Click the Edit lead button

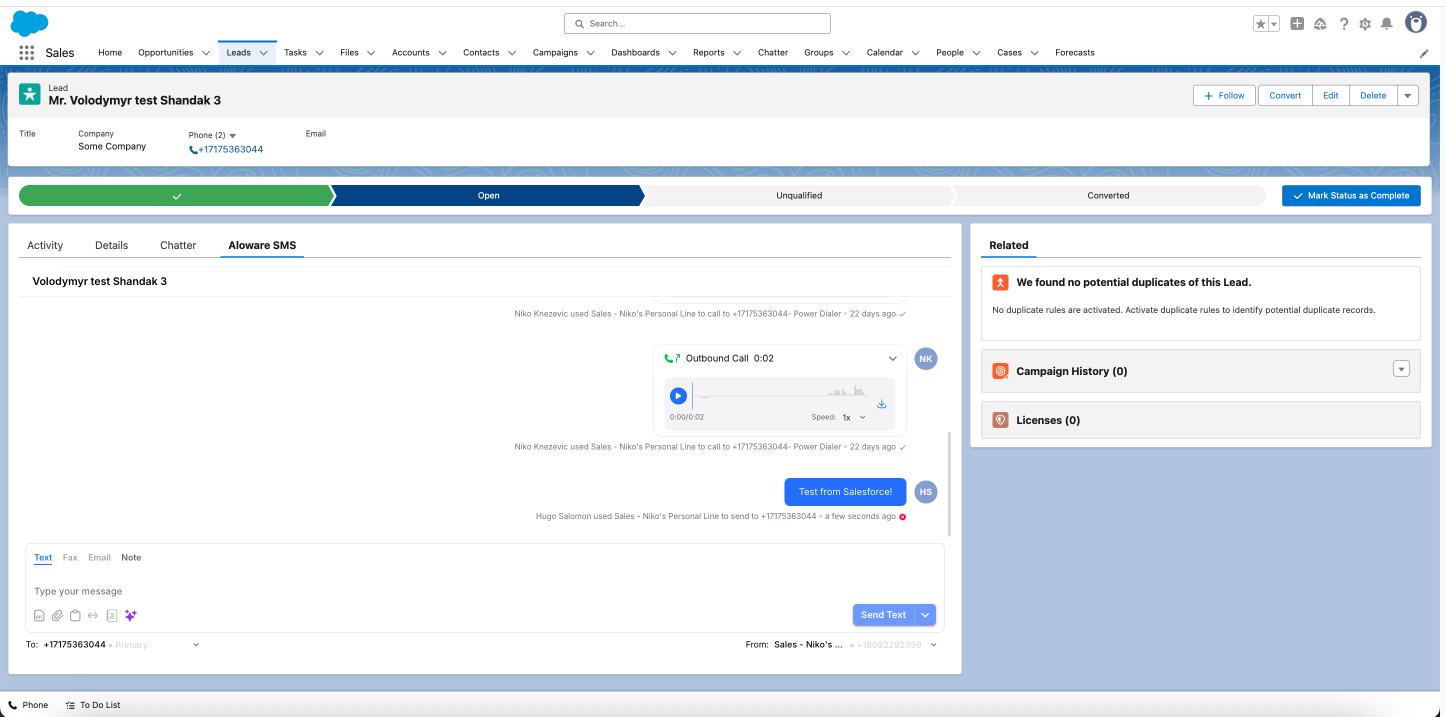pos(1331,95)
